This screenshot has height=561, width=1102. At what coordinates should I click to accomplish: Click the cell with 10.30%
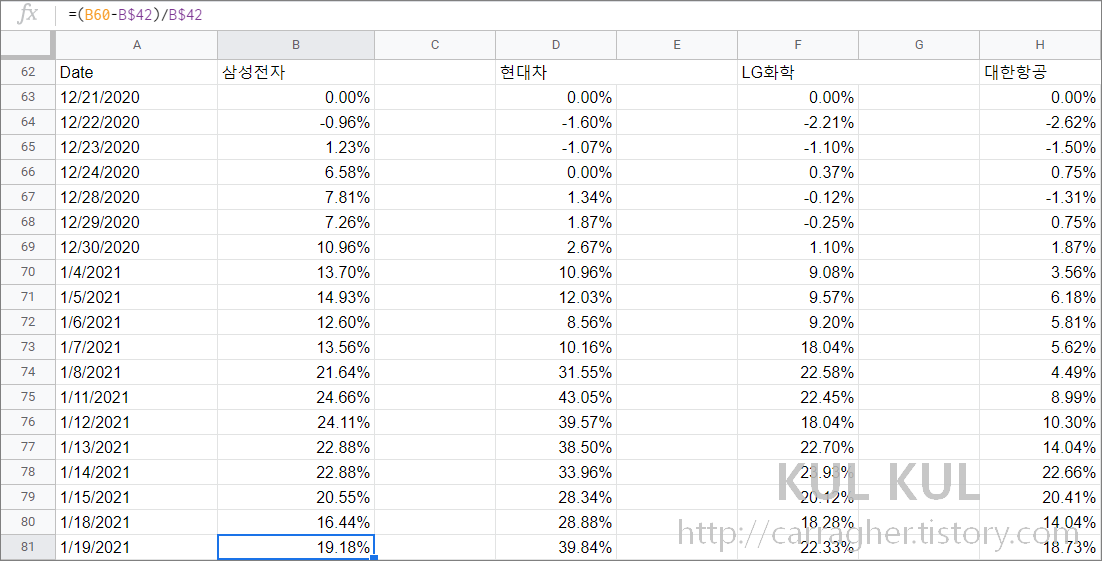1040,423
